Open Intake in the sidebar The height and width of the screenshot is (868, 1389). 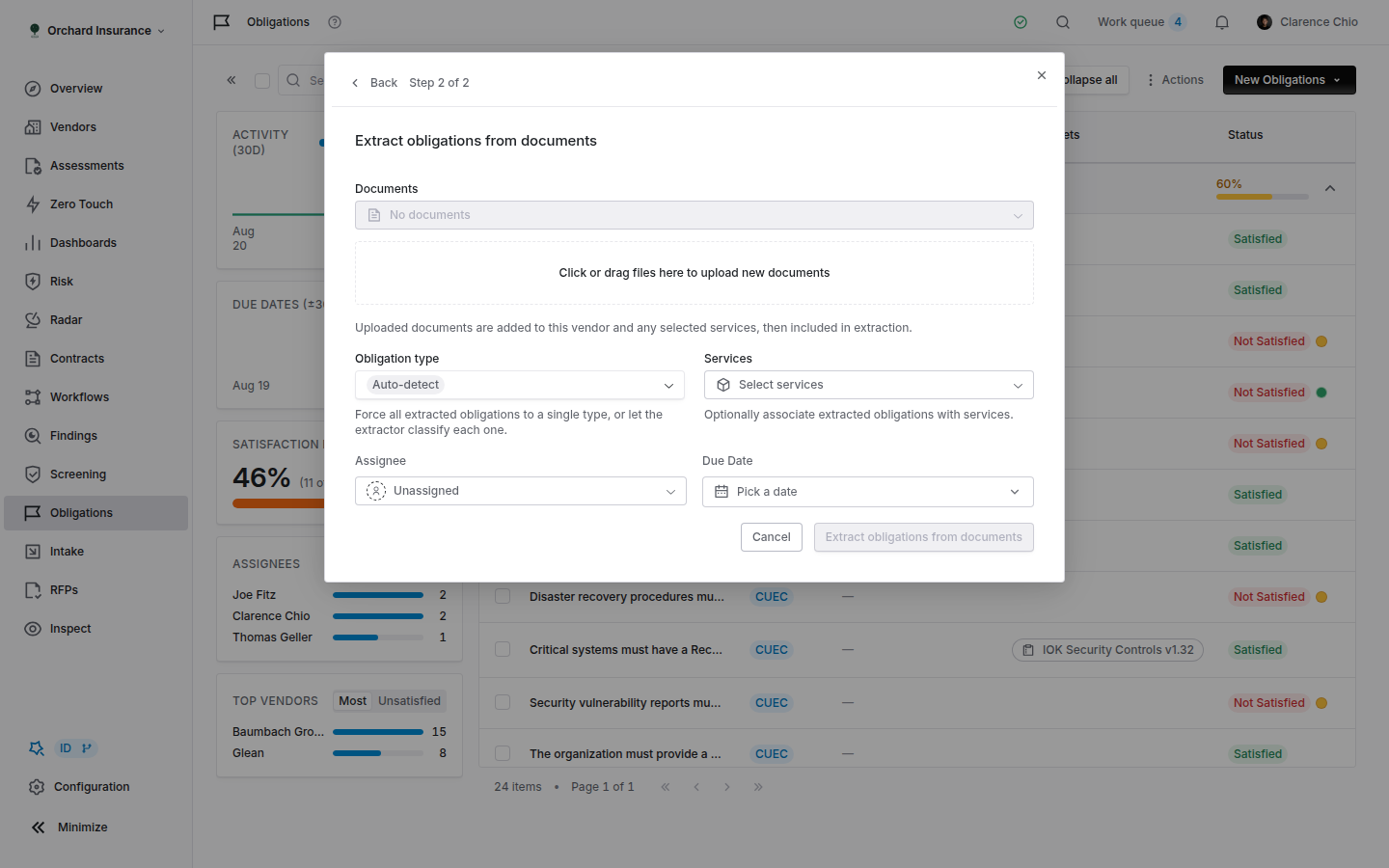point(95,552)
